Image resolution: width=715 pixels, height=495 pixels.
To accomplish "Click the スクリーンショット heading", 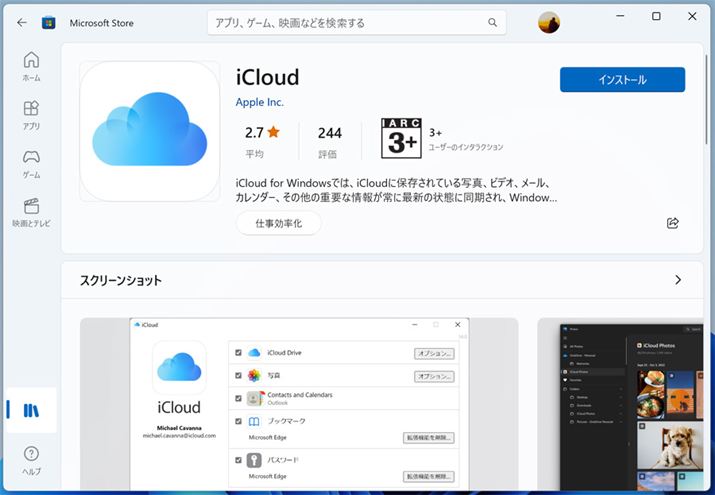I will click(120, 280).
